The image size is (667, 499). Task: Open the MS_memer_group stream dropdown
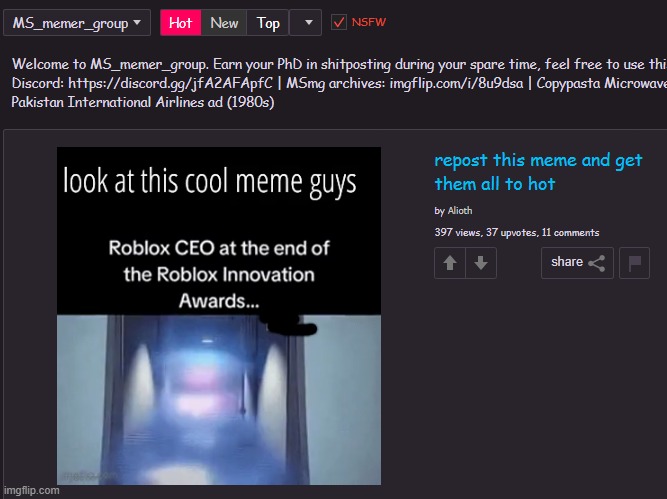click(77, 23)
